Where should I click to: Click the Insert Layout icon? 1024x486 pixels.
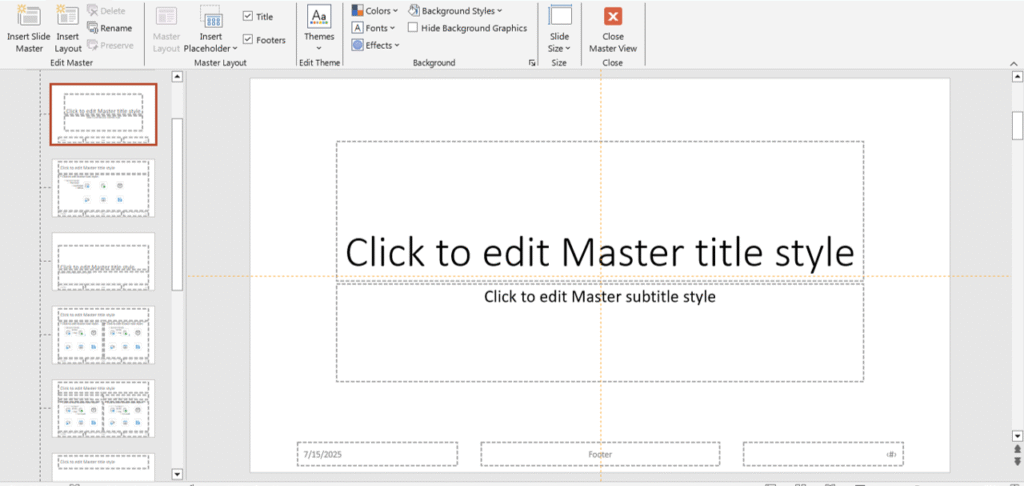pyautogui.click(x=68, y=16)
